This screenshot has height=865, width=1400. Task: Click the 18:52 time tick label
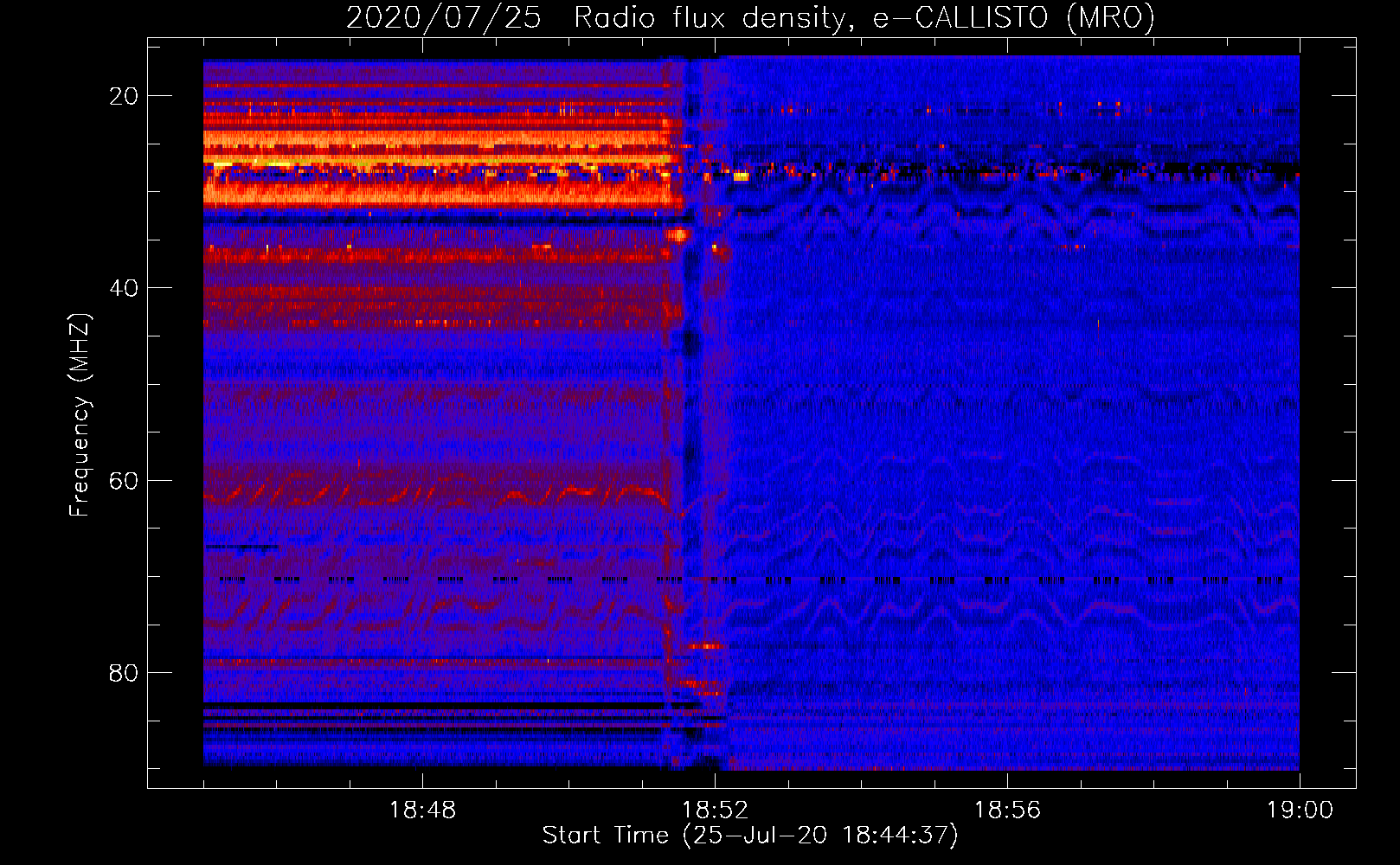pyautogui.click(x=715, y=811)
